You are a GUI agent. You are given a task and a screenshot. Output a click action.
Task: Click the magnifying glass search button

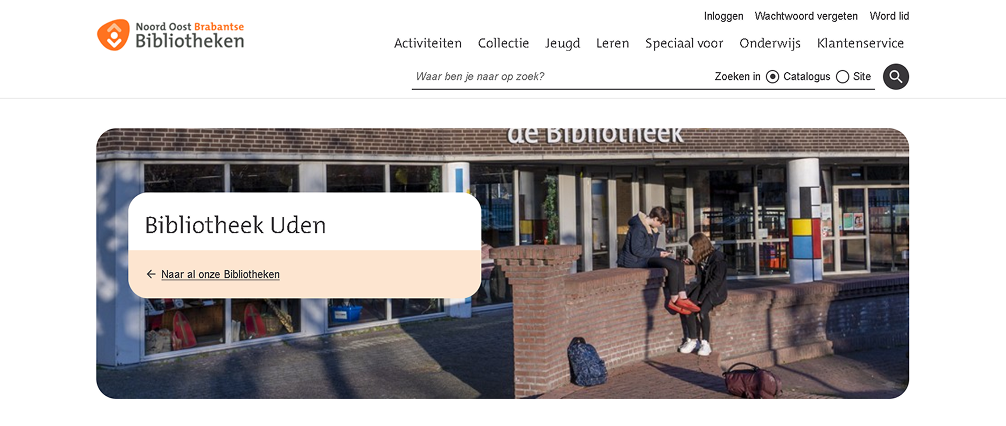(896, 77)
